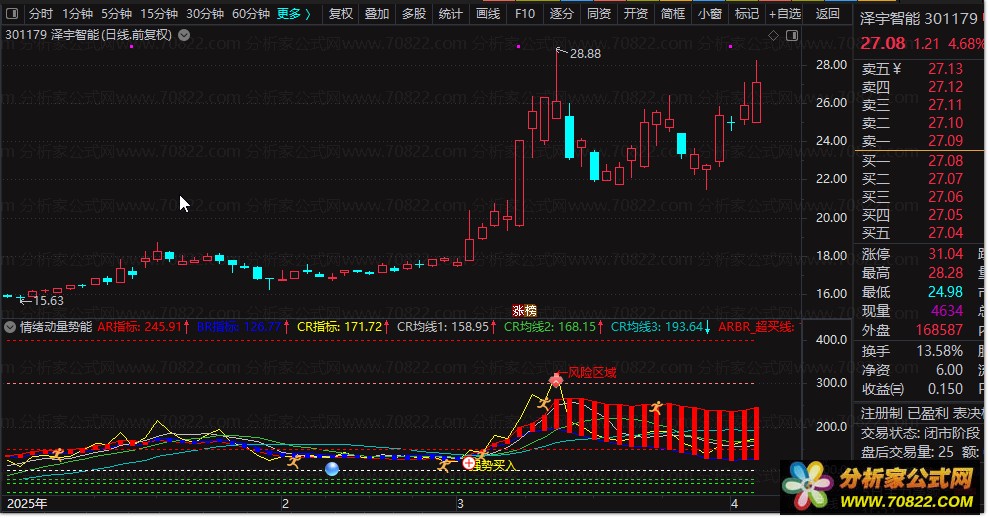
Task: Toggle 复权 price adjustment
Action: (341, 14)
